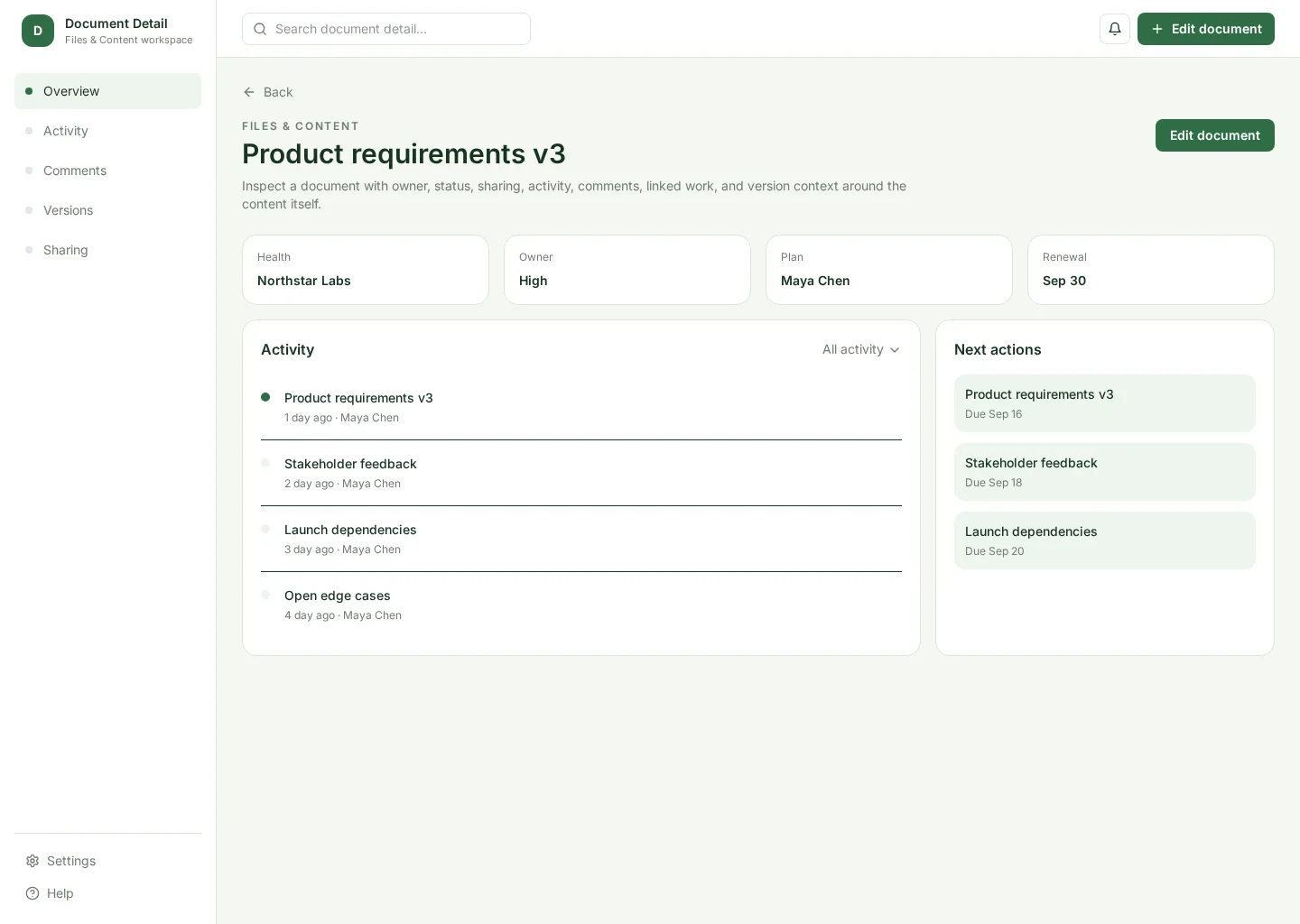Screen dimensions: 1300x924
Task: Open Settings link in sidebar footer
Action: [x=107, y=861]
